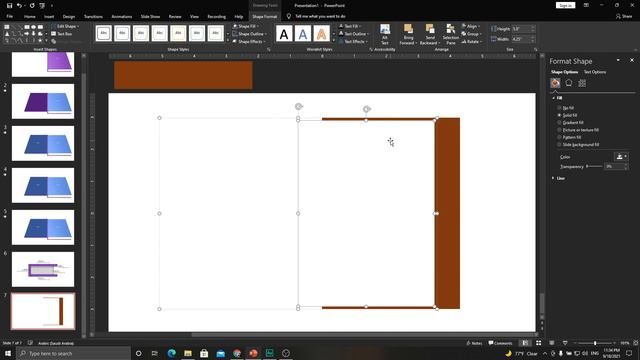The image size is (640, 360).
Task: Open File Explorer from the taskbar
Action: tap(188, 353)
